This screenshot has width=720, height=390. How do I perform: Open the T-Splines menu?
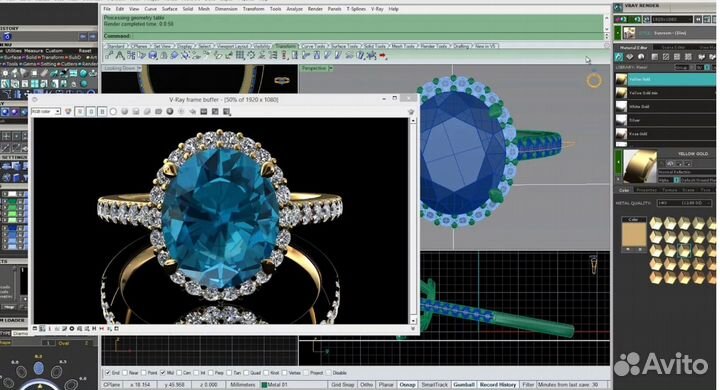pos(356,9)
